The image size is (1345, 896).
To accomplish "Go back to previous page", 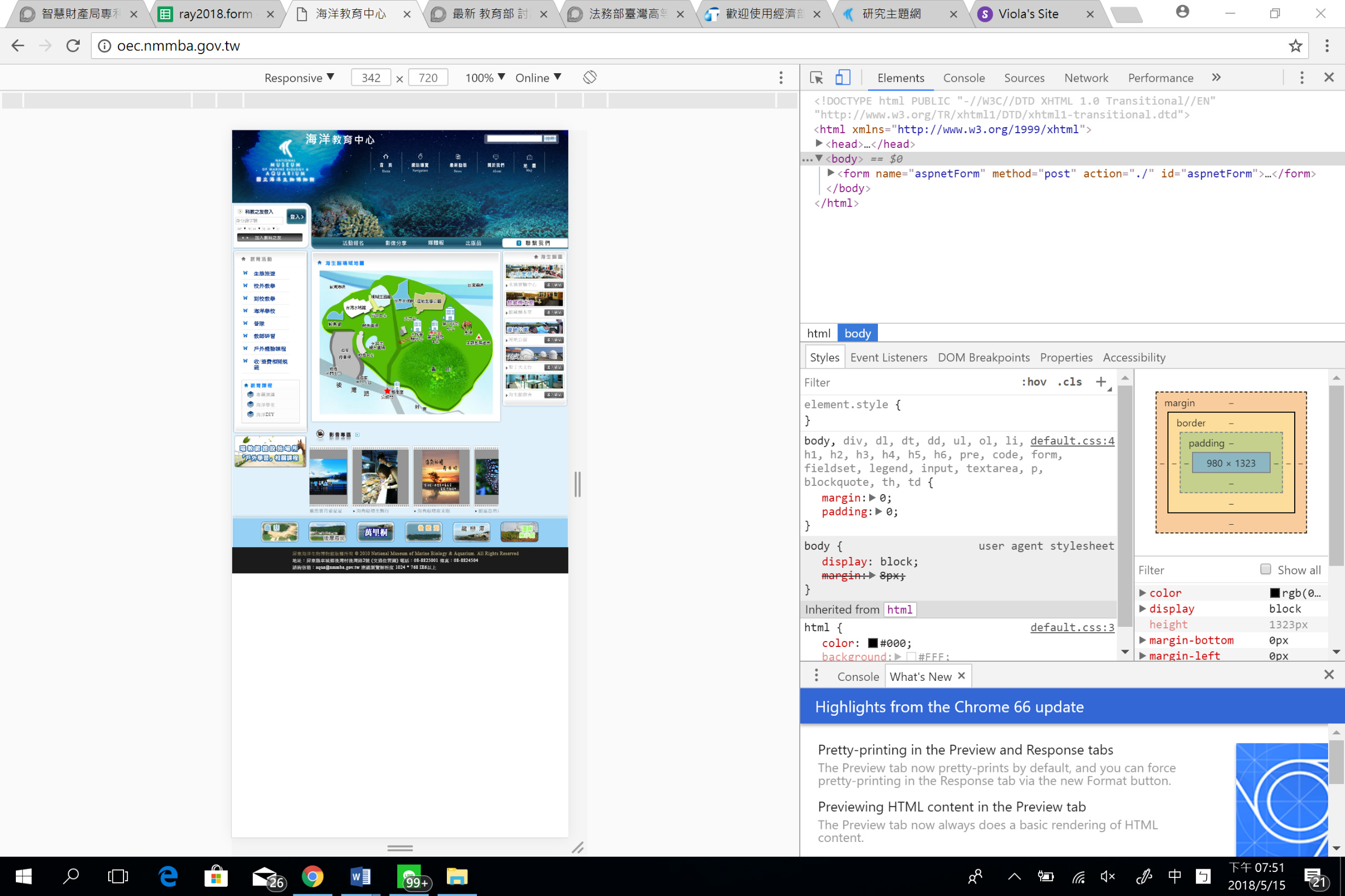I will [x=17, y=46].
